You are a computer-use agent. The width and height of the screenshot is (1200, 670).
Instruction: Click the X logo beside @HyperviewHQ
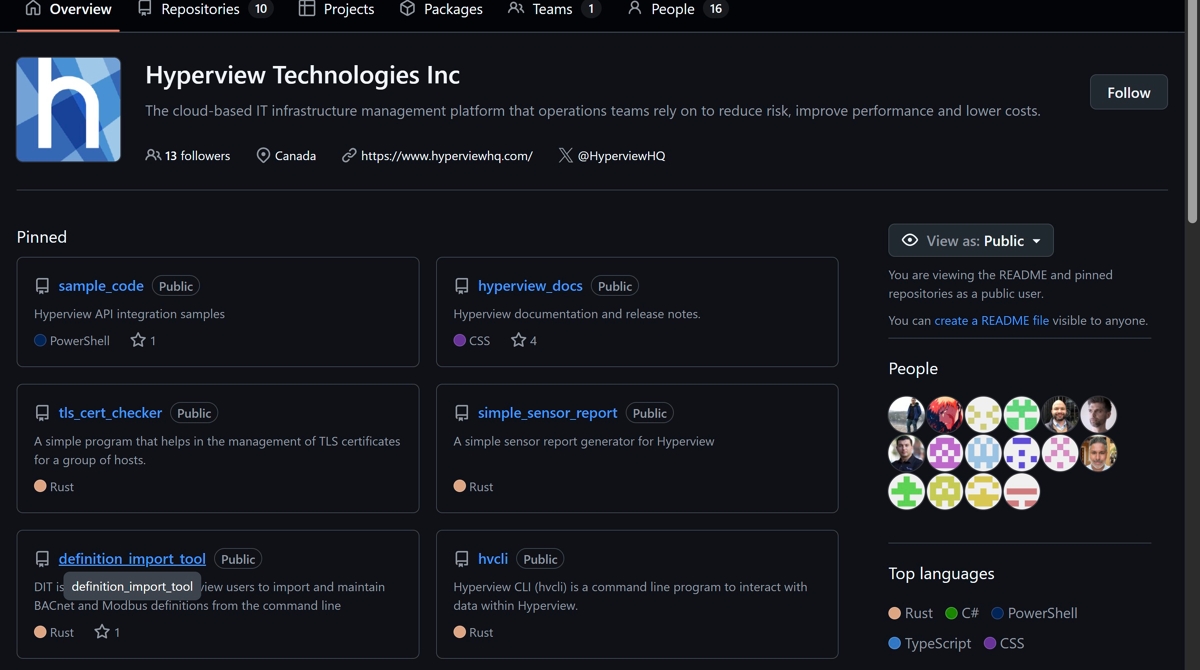point(566,155)
